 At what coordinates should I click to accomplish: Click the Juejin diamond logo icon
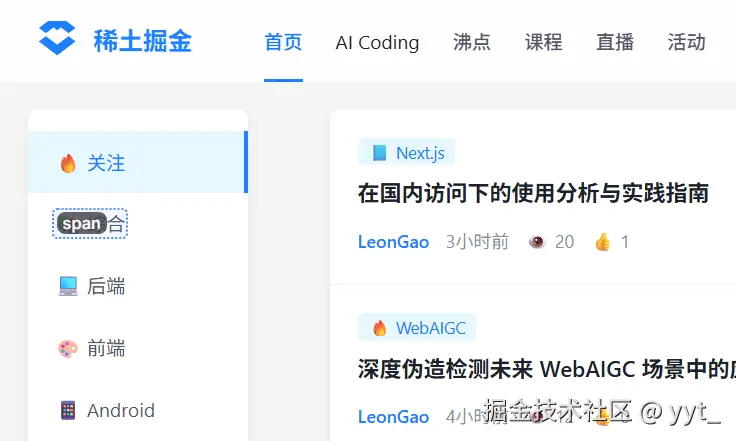(x=57, y=40)
